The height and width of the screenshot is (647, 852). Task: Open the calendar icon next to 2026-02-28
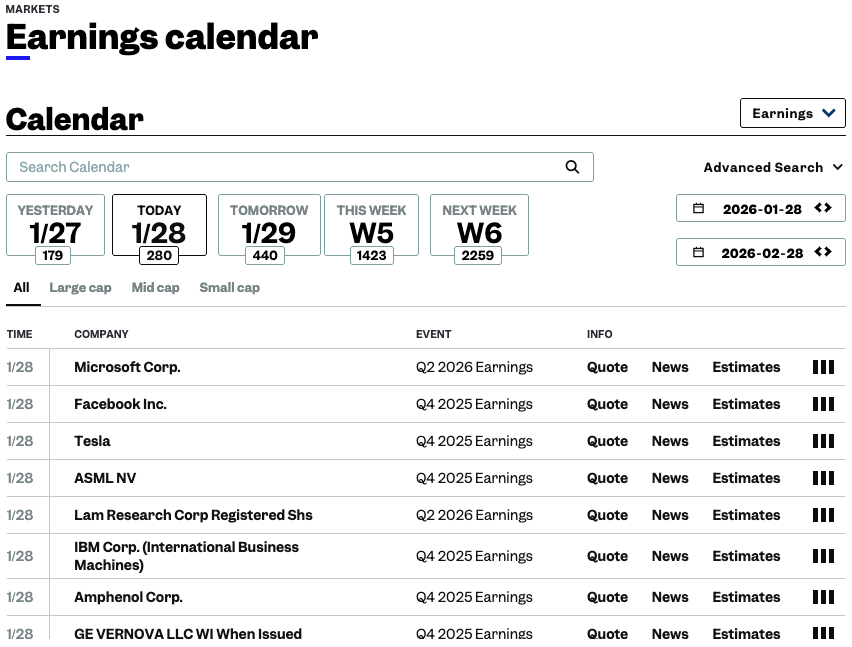[698, 252]
